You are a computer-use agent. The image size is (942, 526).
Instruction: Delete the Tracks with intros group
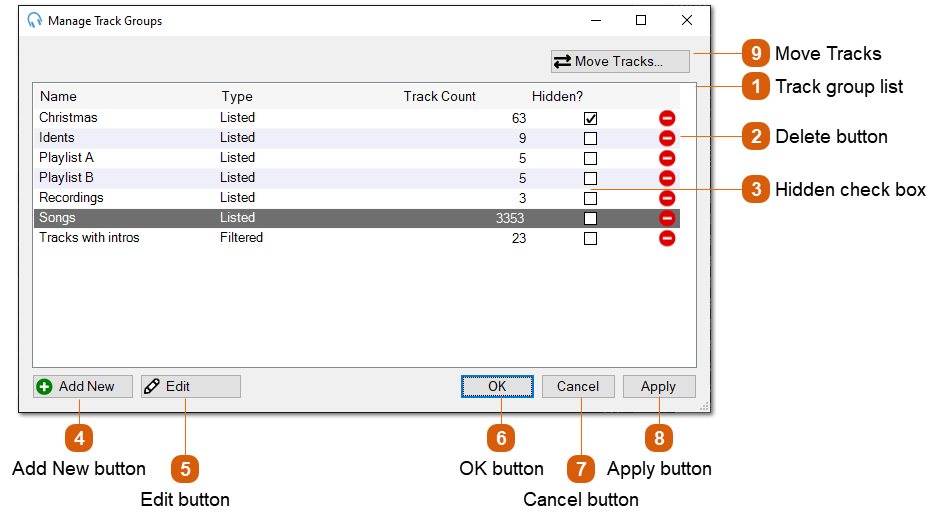(x=667, y=238)
